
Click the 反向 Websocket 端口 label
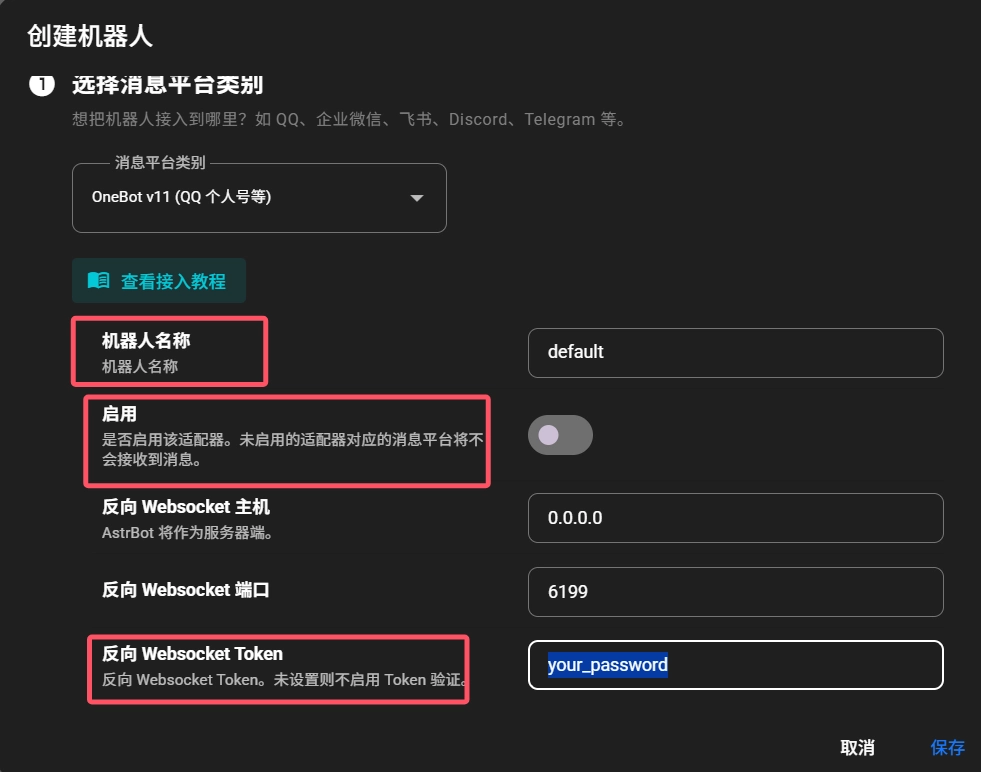186,590
